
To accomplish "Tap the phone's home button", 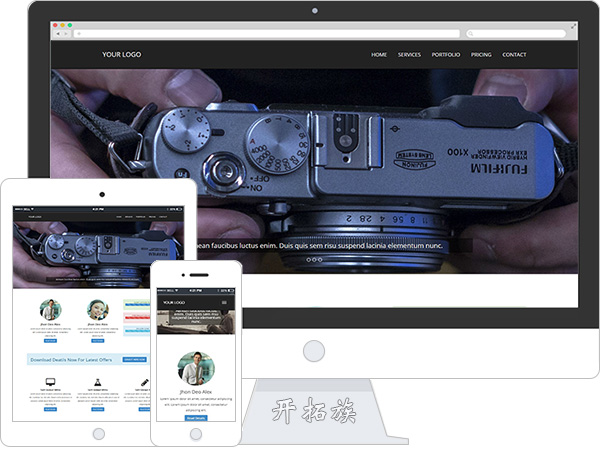I will tap(196, 434).
